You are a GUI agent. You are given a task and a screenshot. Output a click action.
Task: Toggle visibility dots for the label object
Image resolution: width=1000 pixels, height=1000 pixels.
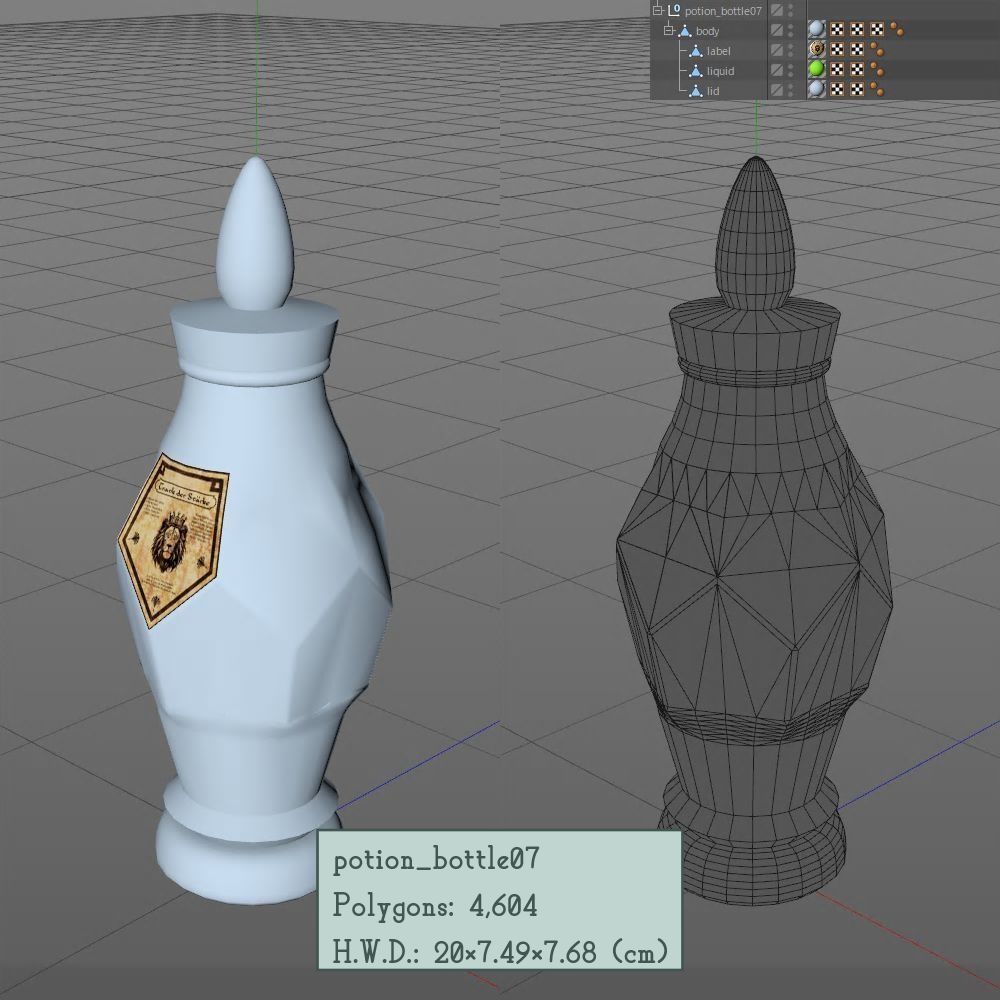(791, 50)
